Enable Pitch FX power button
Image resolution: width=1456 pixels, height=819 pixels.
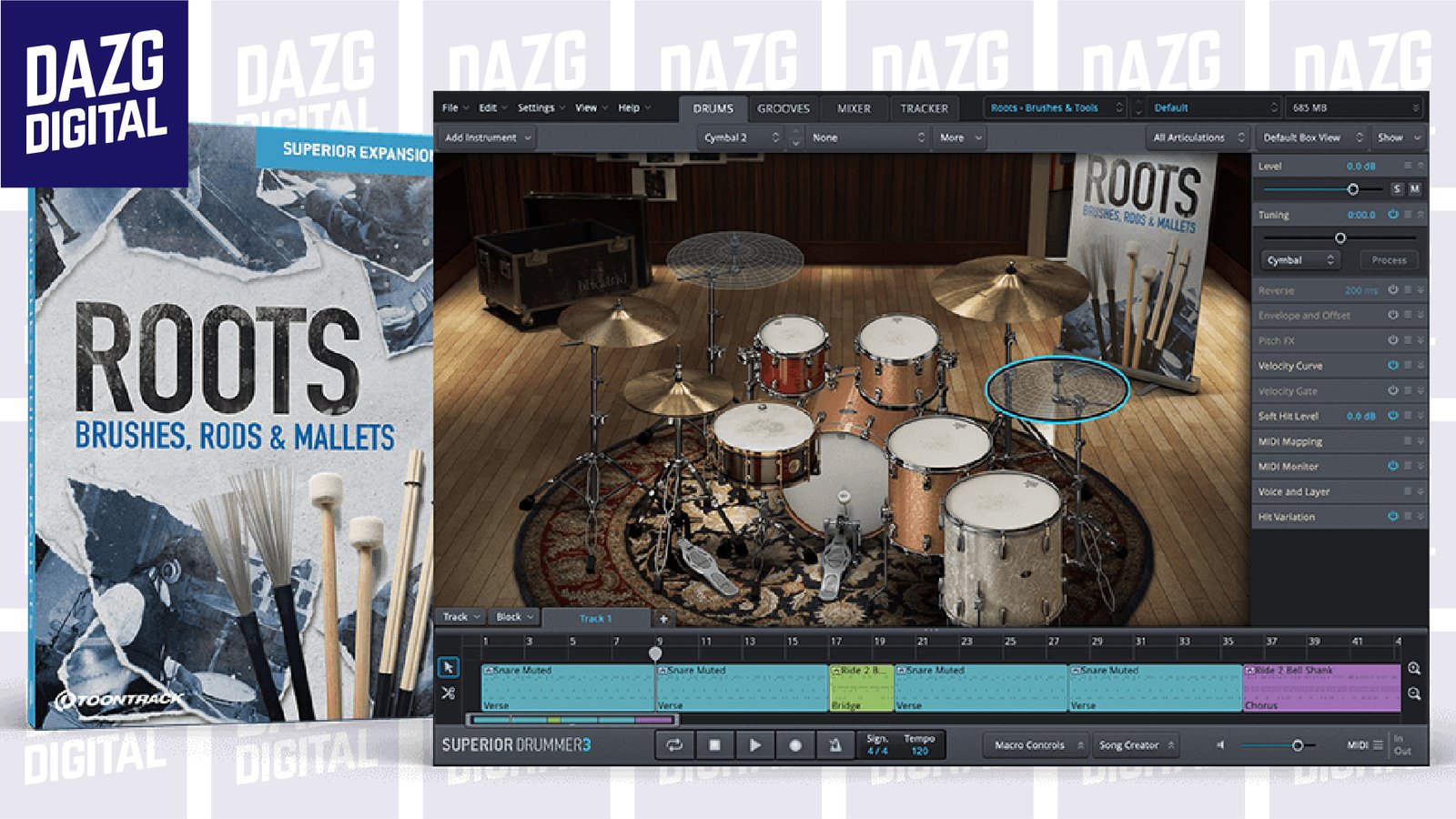(x=1392, y=340)
